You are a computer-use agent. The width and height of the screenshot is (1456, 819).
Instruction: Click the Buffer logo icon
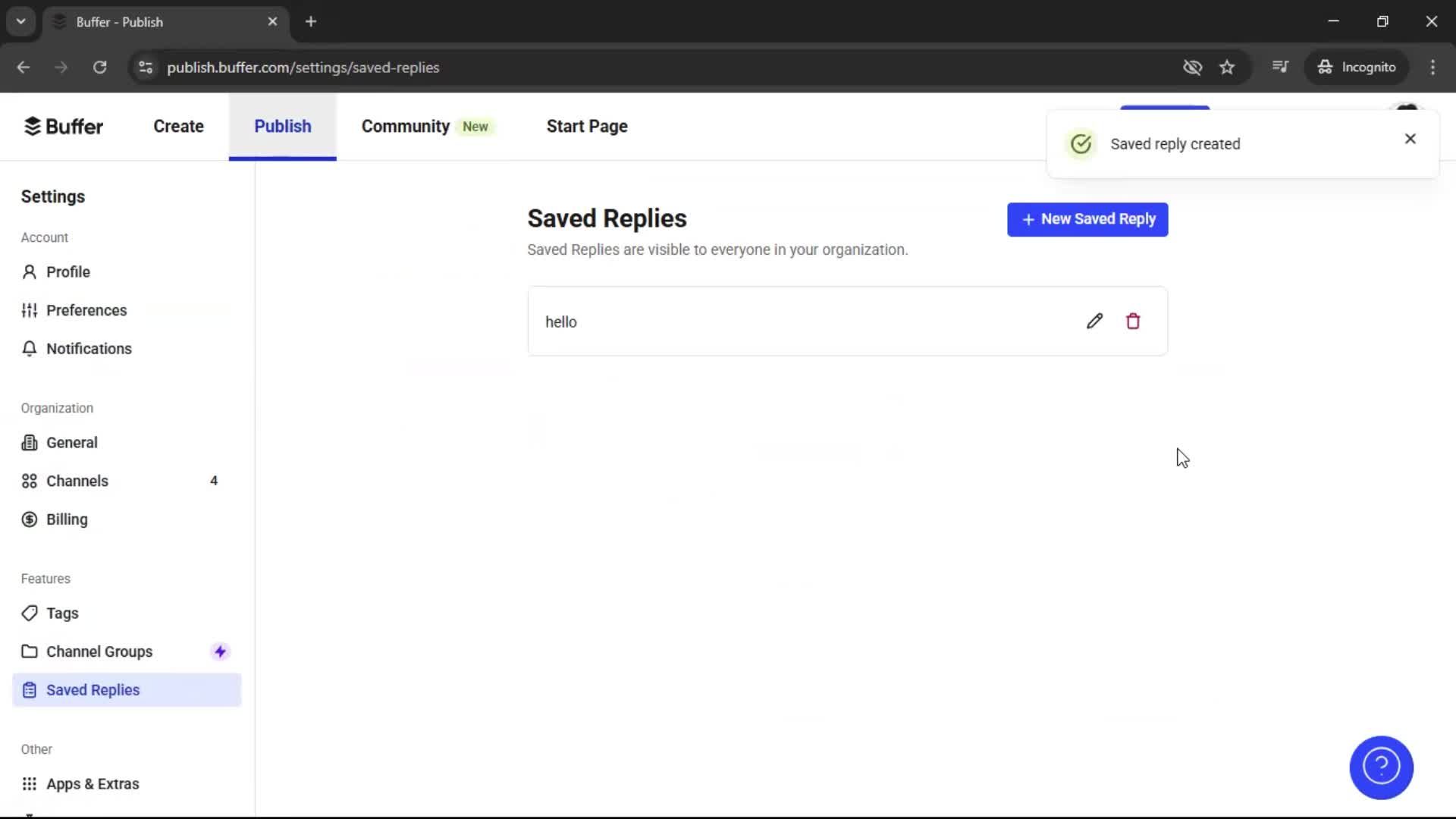(x=33, y=126)
